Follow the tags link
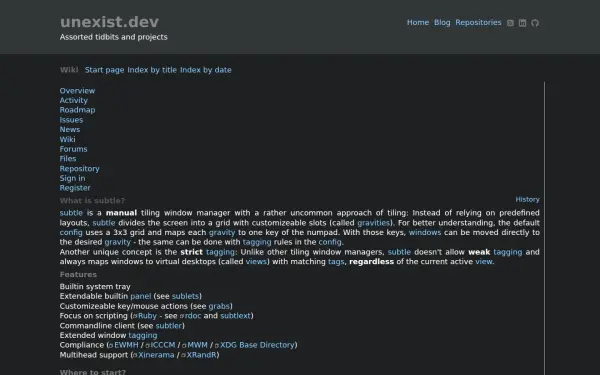Image resolution: width=600 pixels, height=375 pixels. pos(336,261)
